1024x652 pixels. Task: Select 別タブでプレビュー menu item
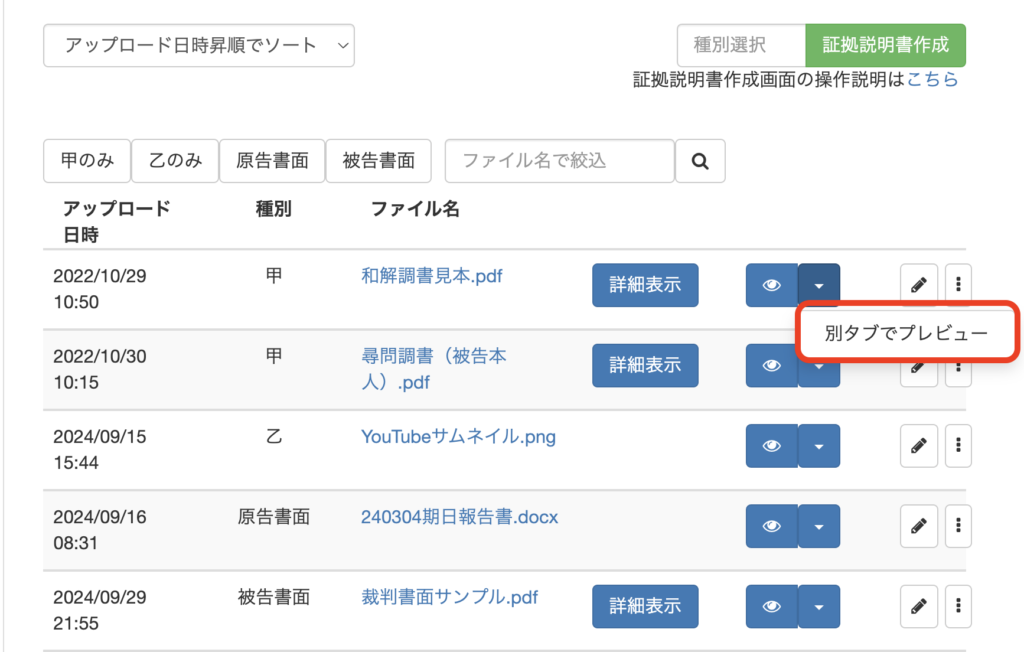pos(906,334)
